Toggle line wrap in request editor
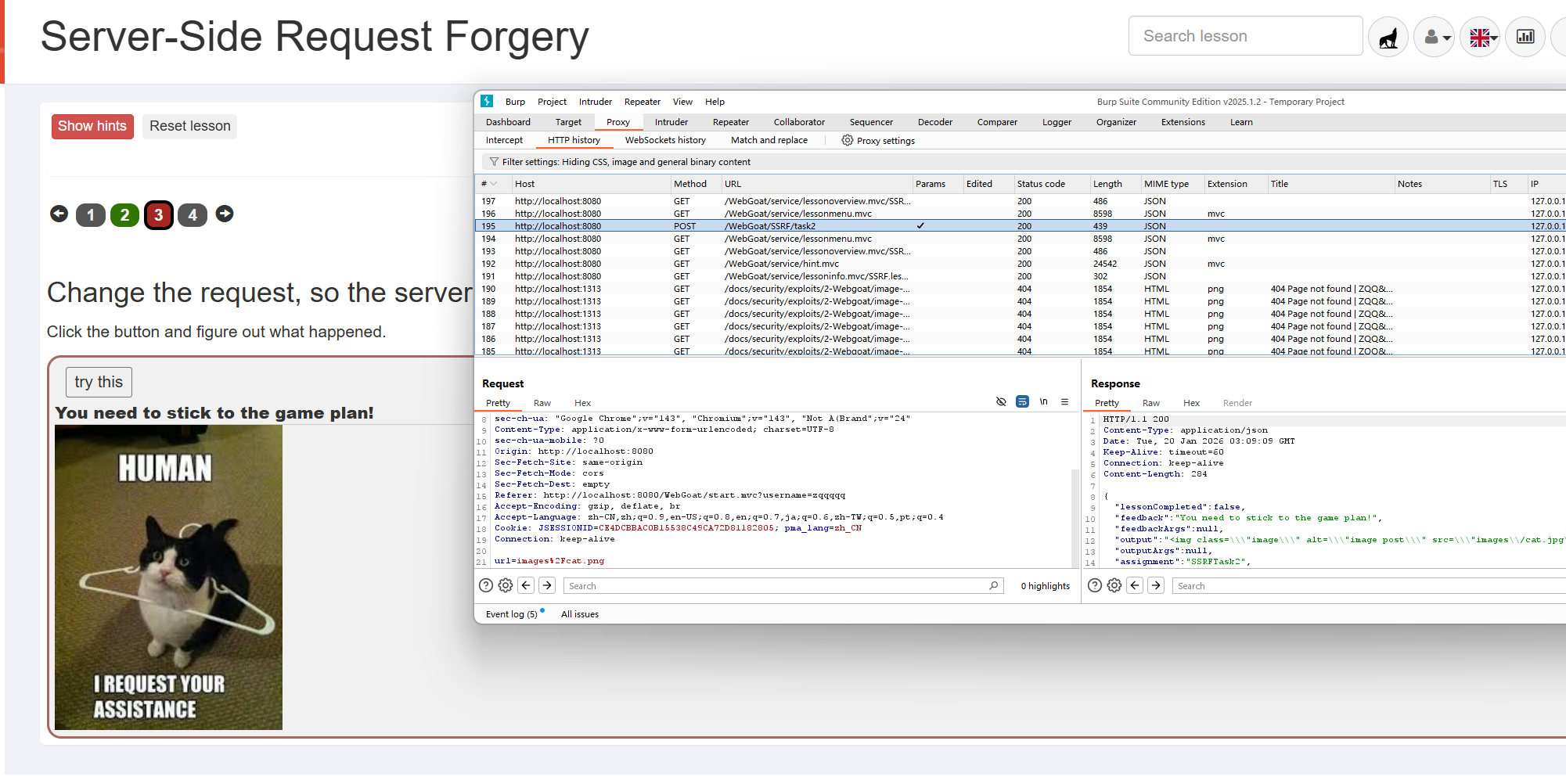 click(x=1022, y=402)
